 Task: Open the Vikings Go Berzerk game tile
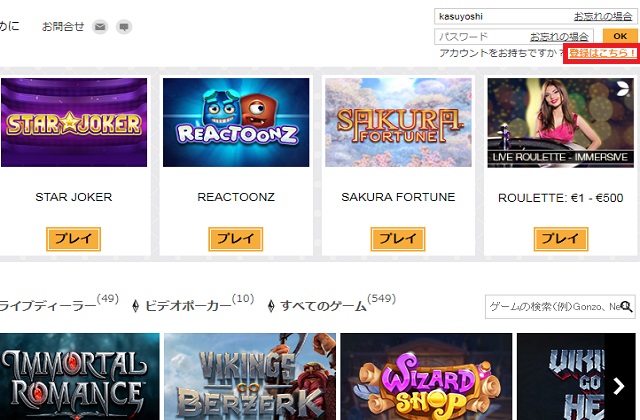tap(250, 376)
